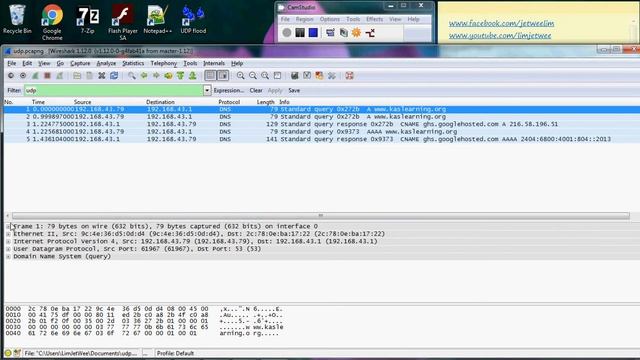Viewport: 640px width, 360px height.
Task: Open www.facebook.com/jetweelim link
Action: (502, 24)
